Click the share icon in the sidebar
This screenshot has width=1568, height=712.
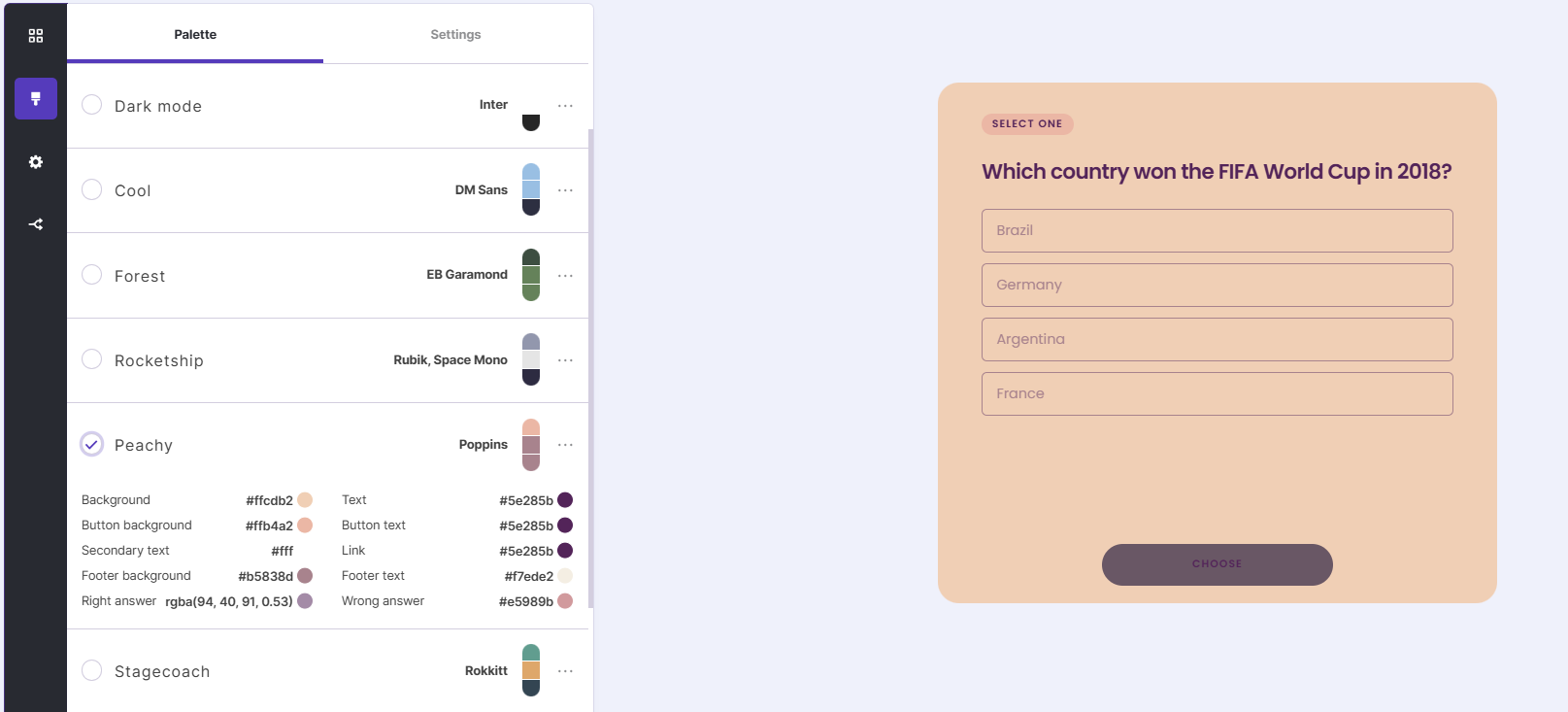coord(36,223)
